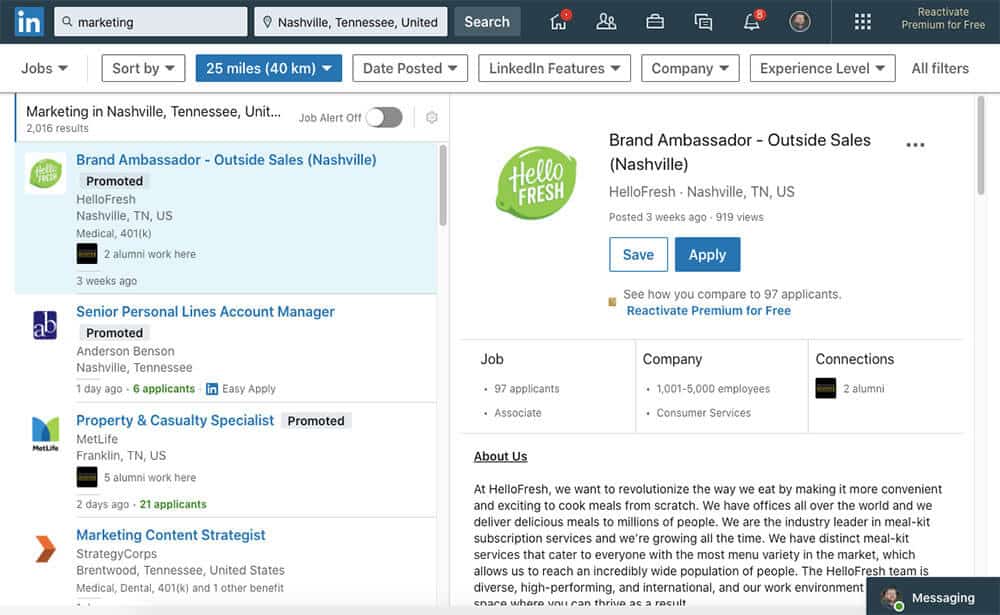Open the profile avatar menu
1000x615 pixels.
(x=799, y=22)
